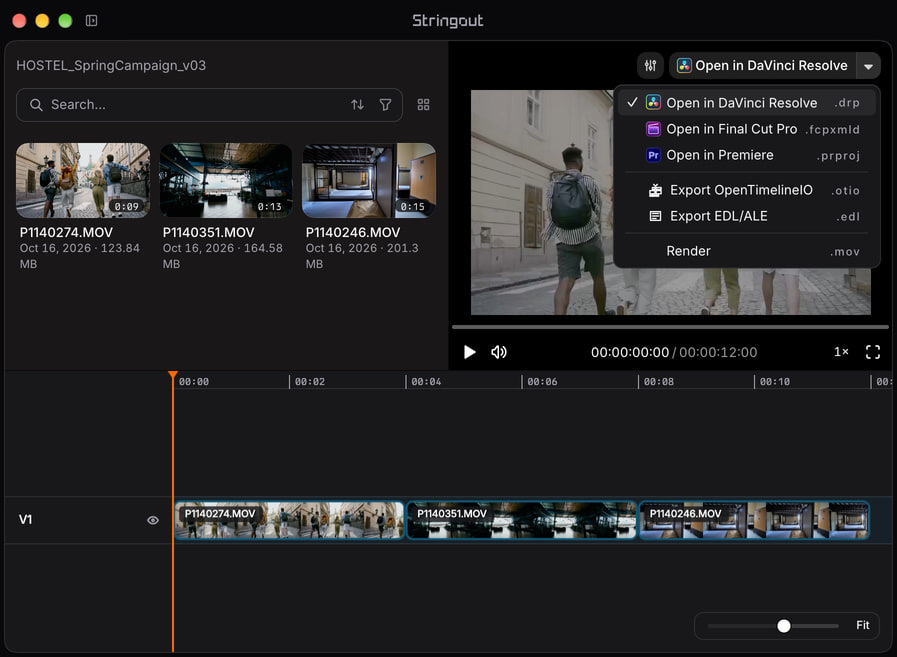The image size is (897, 657).
Task: Click the 00:04 ruler mark
Action: pyautogui.click(x=426, y=382)
